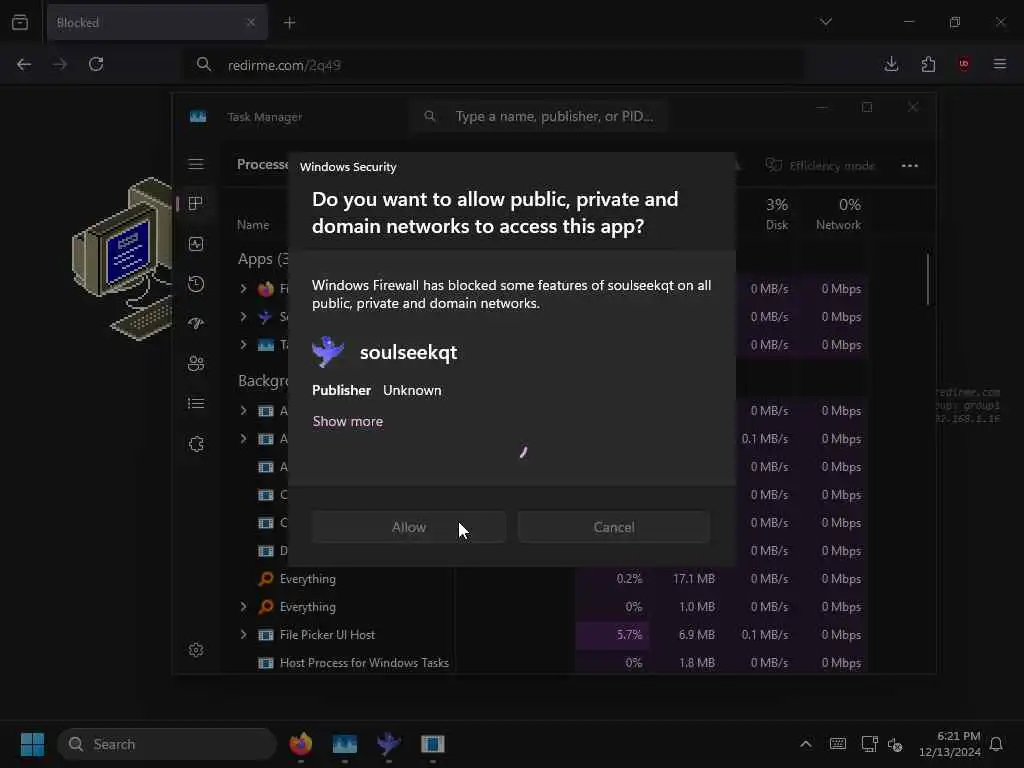Sort processes by Network column
1024x768 pixels.
pyautogui.click(x=839, y=214)
